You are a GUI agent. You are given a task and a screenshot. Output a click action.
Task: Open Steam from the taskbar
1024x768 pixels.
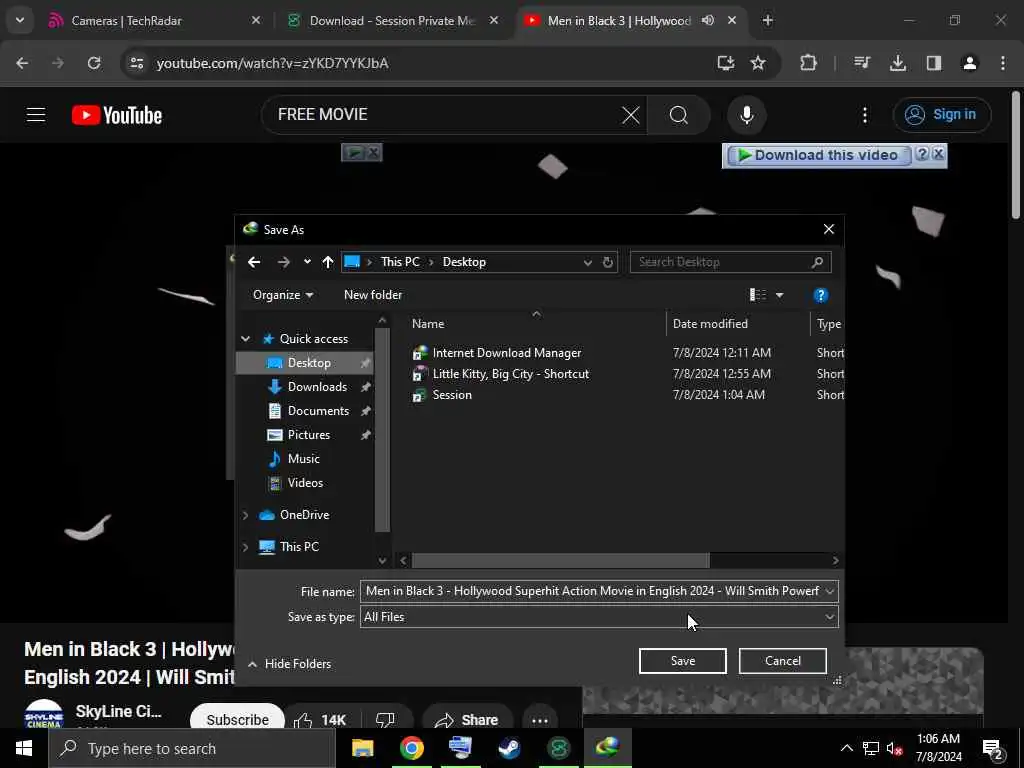click(x=509, y=748)
